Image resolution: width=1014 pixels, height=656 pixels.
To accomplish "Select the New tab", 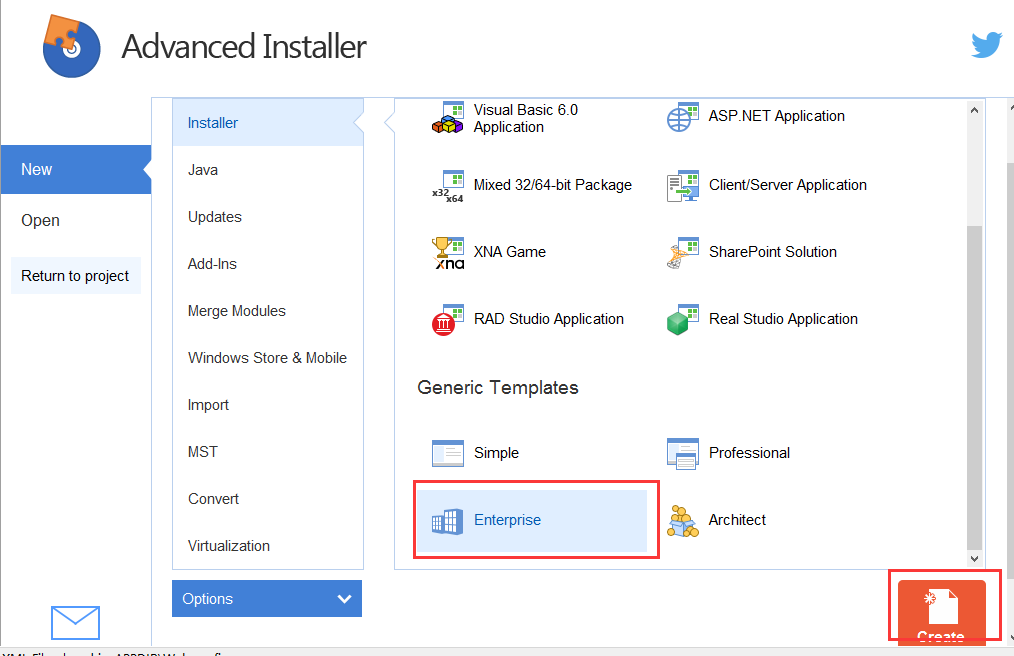I will click(x=76, y=169).
